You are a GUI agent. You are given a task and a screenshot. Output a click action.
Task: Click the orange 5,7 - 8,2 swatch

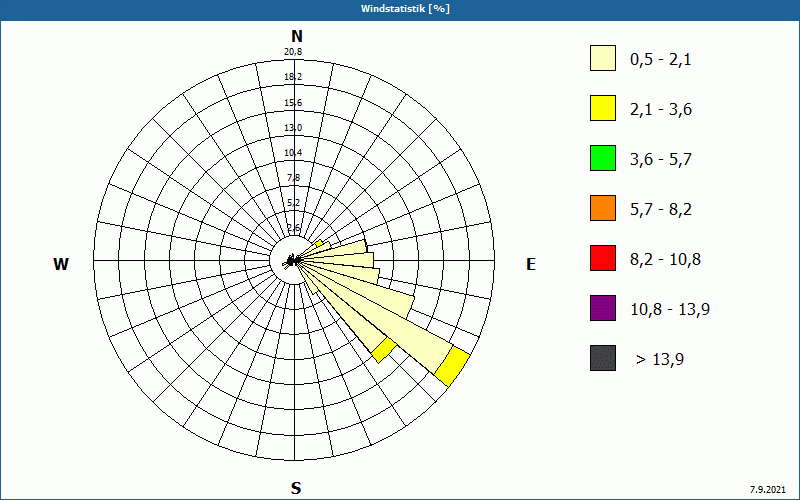(x=603, y=208)
